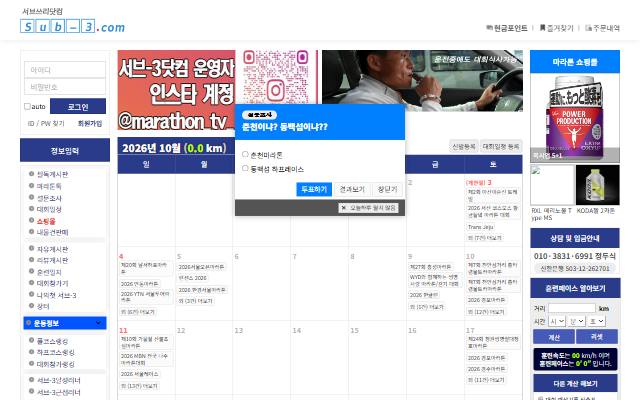Click 외 (13건) 더보기 on October 11
The height and width of the screenshot is (400, 640).
139,386
